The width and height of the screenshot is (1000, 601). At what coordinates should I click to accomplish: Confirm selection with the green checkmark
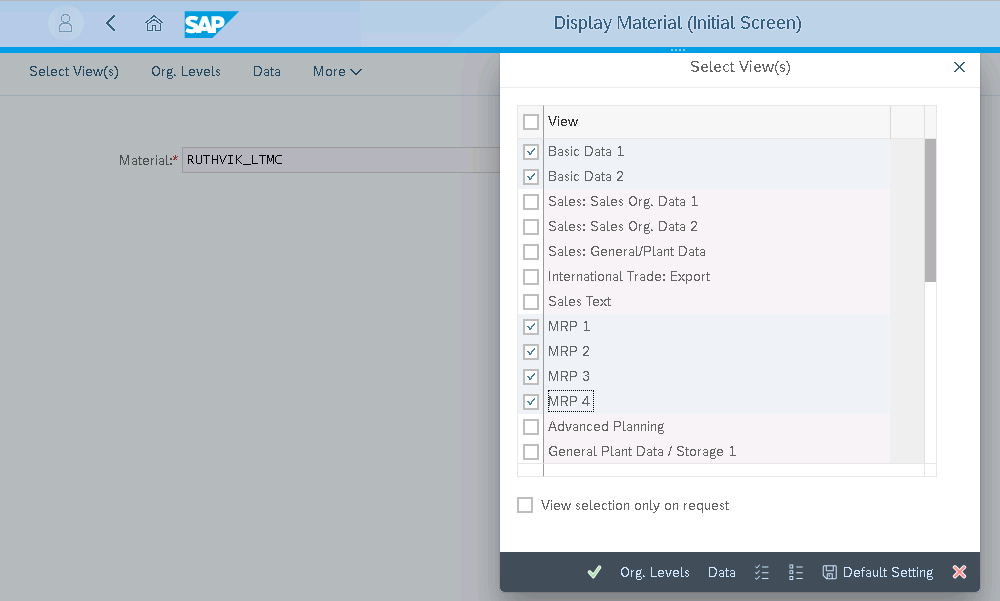pyautogui.click(x=594, y=572)
